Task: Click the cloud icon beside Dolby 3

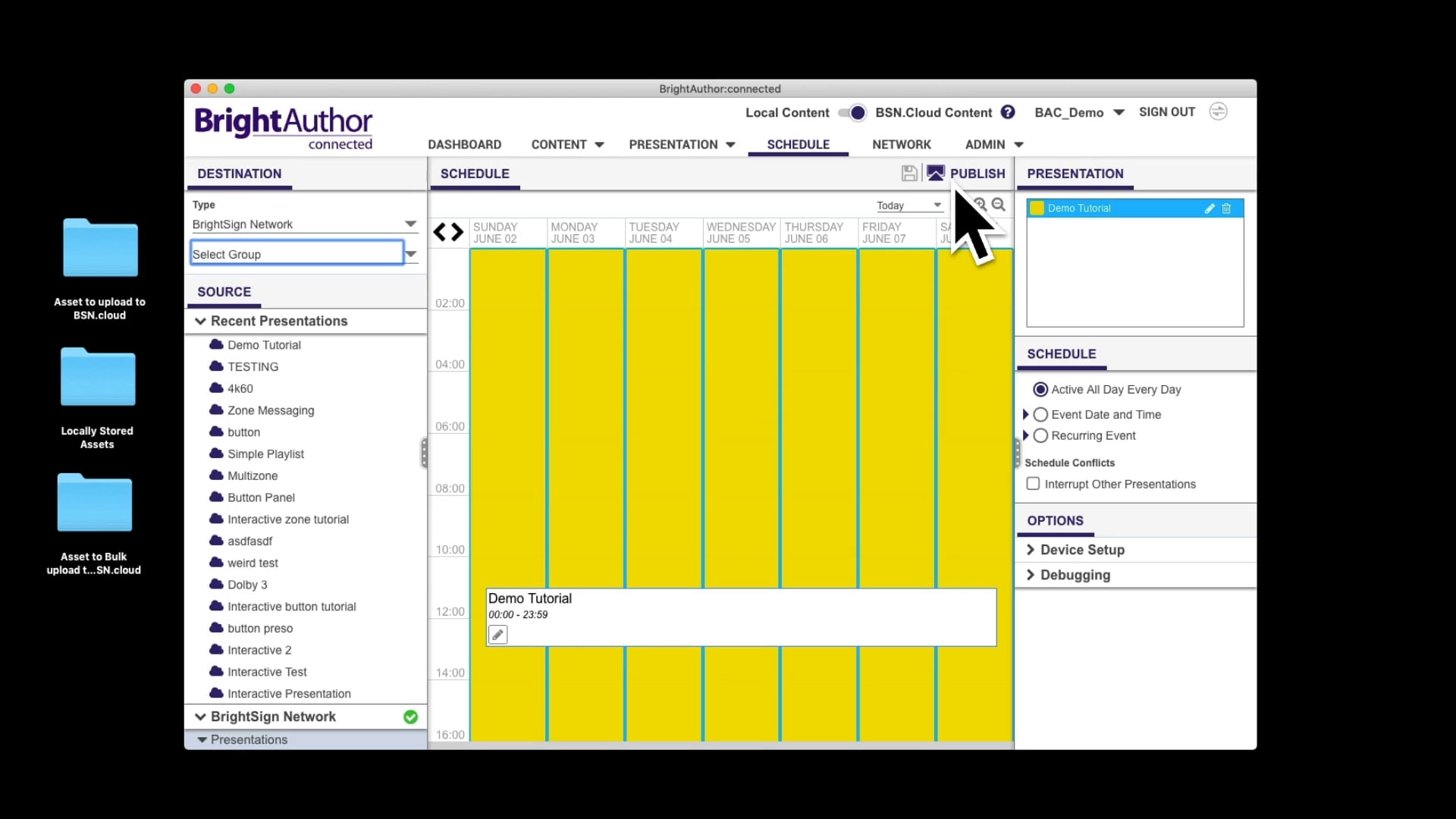Action: click(216, 585)
